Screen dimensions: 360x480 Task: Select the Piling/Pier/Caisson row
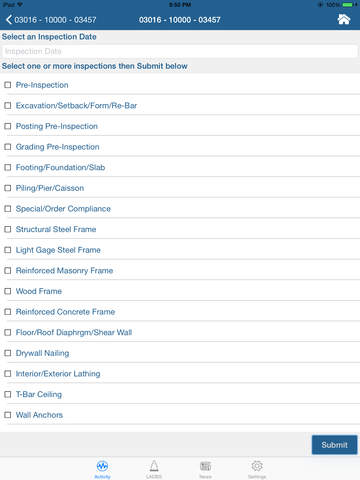[x=180, y=188]
